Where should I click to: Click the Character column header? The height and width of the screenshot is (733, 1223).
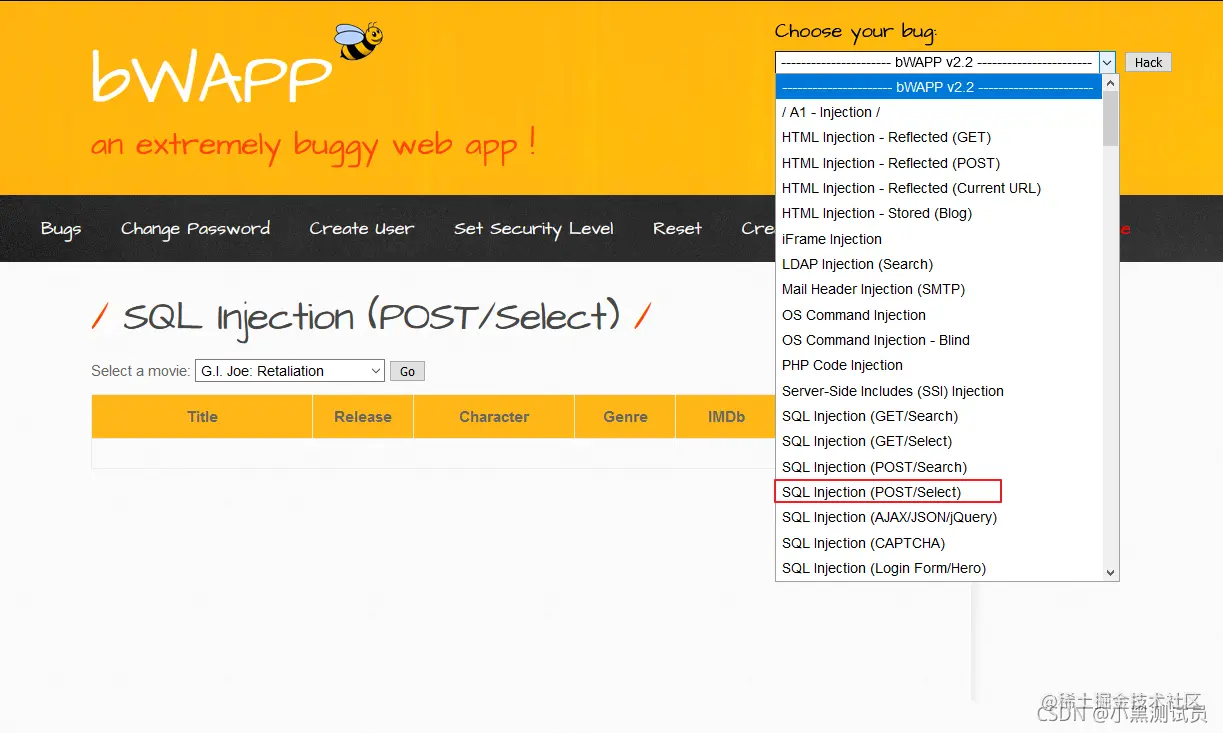(494, 417)
